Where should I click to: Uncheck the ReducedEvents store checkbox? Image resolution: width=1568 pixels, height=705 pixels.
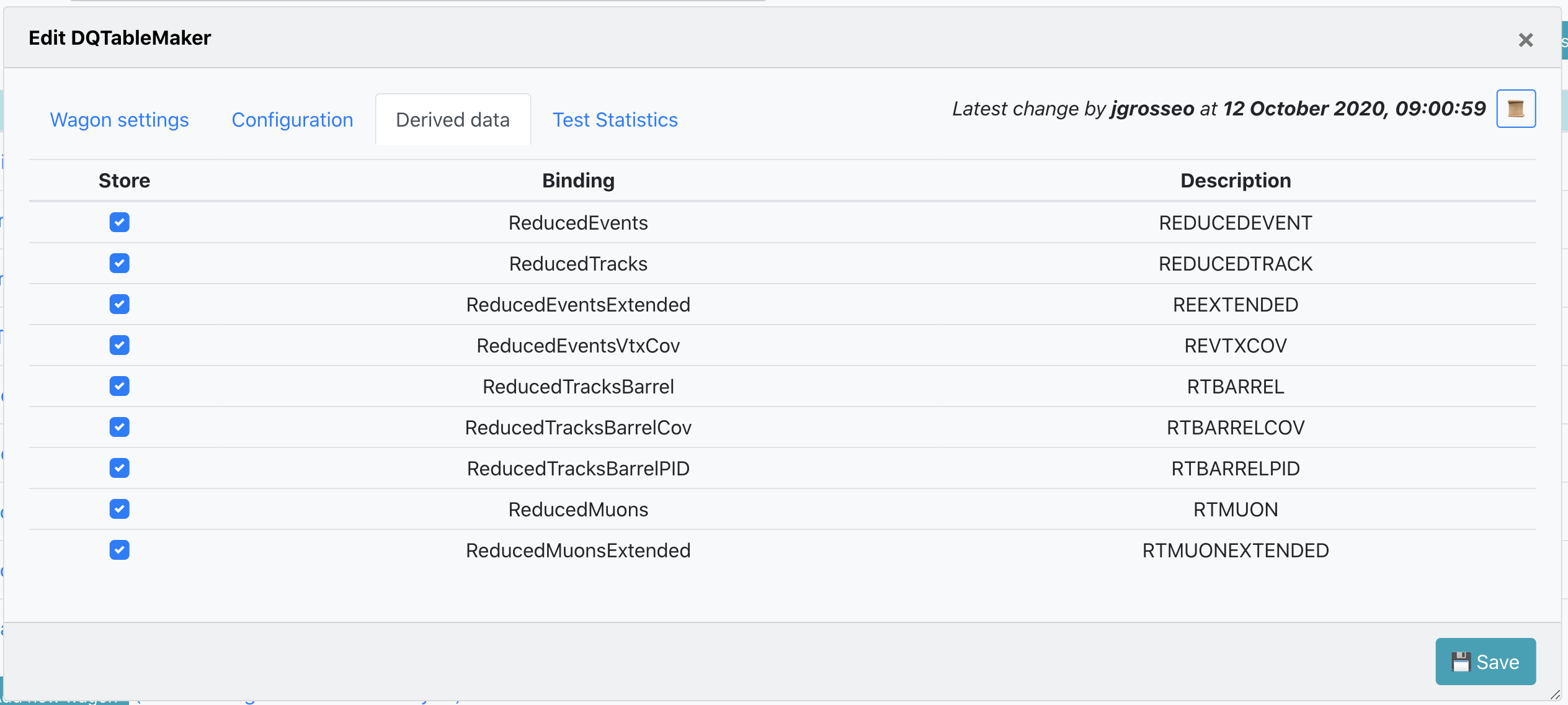pos(119,222)
